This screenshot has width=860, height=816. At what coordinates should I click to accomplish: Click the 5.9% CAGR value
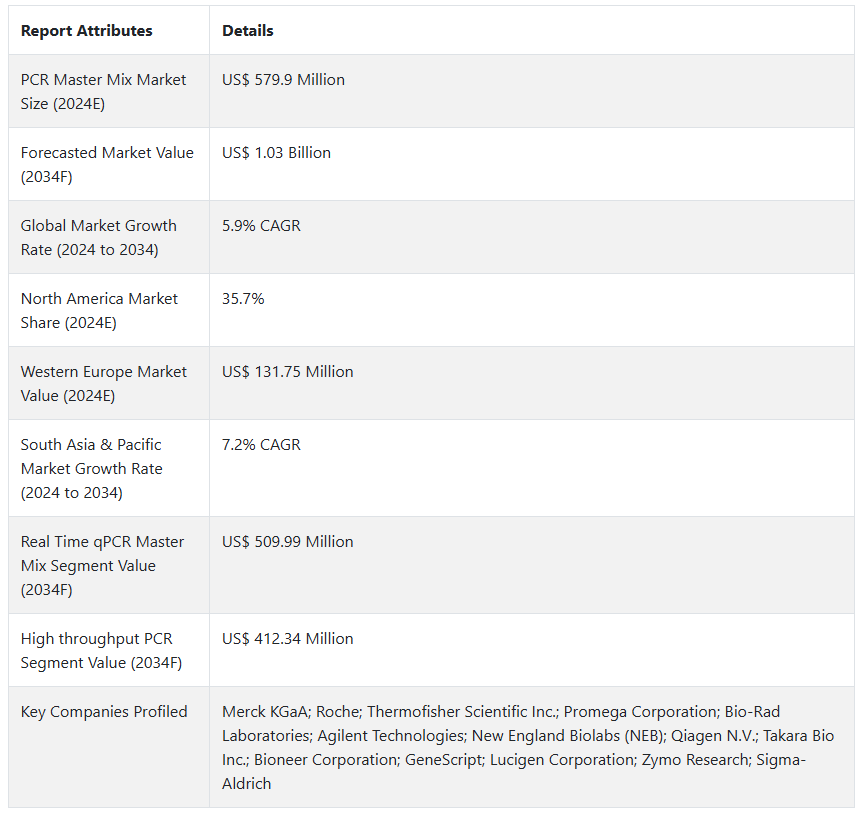[262, 226]
